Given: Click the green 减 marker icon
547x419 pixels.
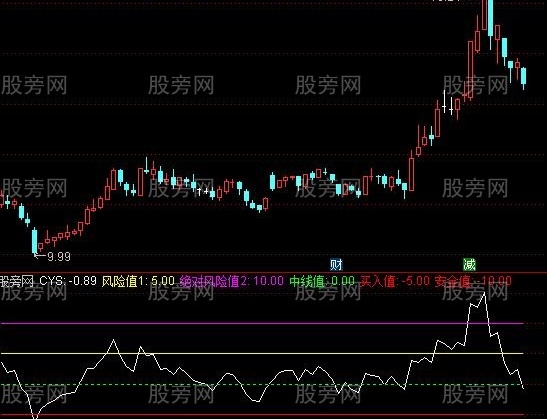Looking at the screenshot, I should pyautogui.click(x=469, y=265).
